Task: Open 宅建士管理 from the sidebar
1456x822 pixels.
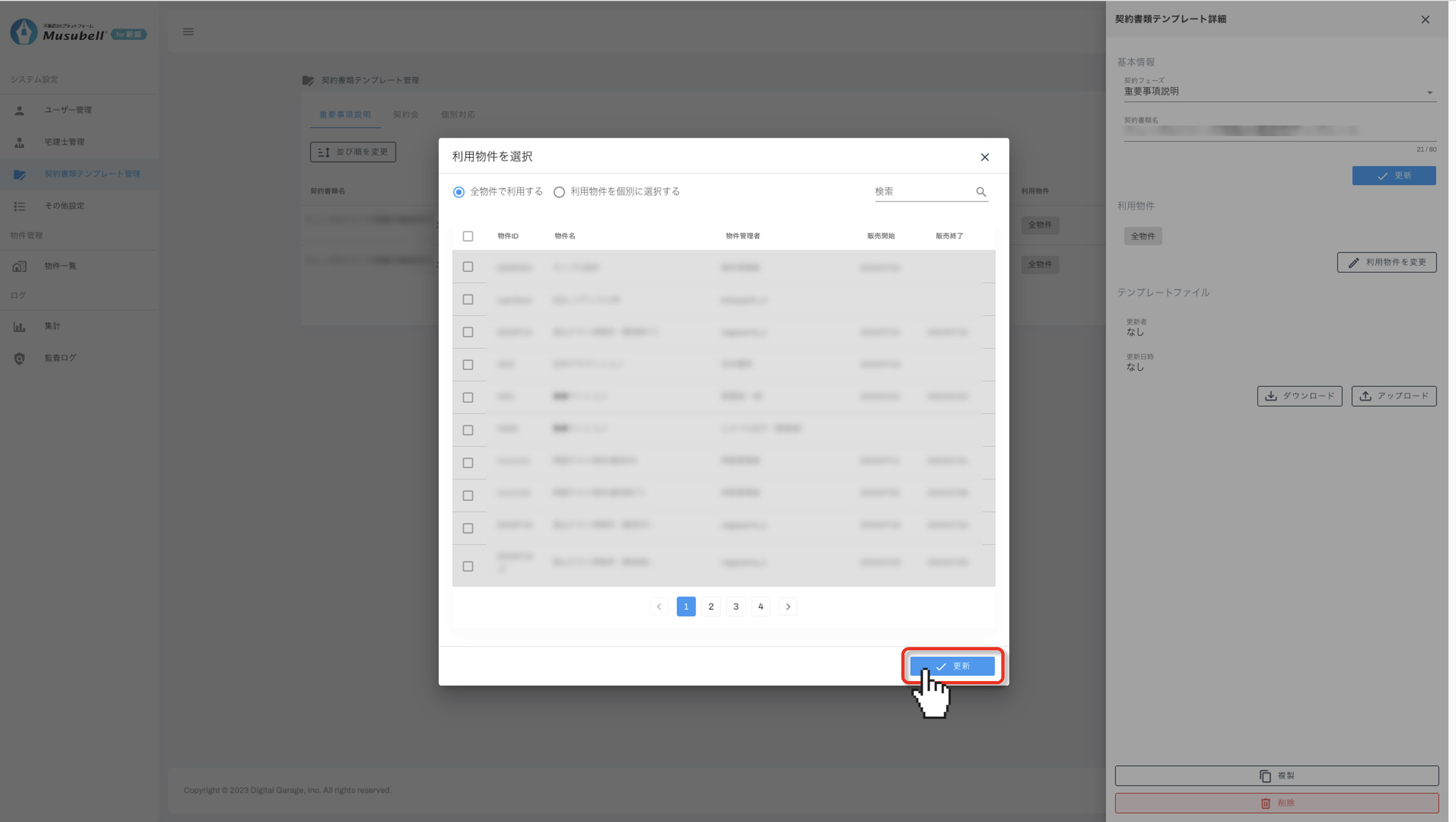Action: pyautogui.click(x=64, y=142)
